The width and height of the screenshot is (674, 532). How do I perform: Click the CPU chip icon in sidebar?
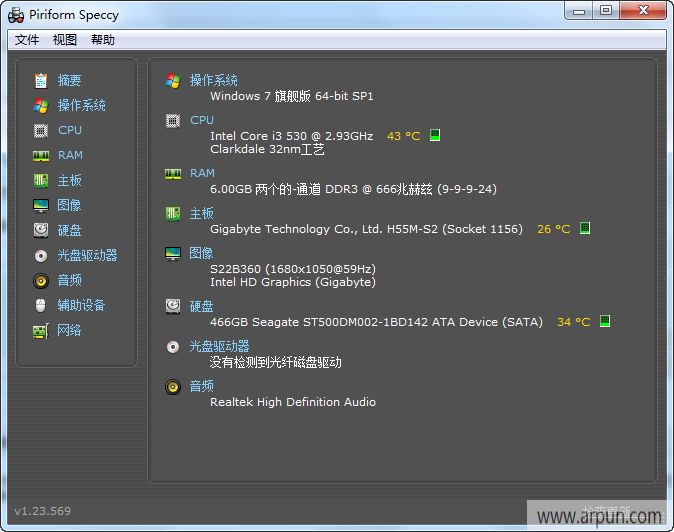(x=41, y=130)
